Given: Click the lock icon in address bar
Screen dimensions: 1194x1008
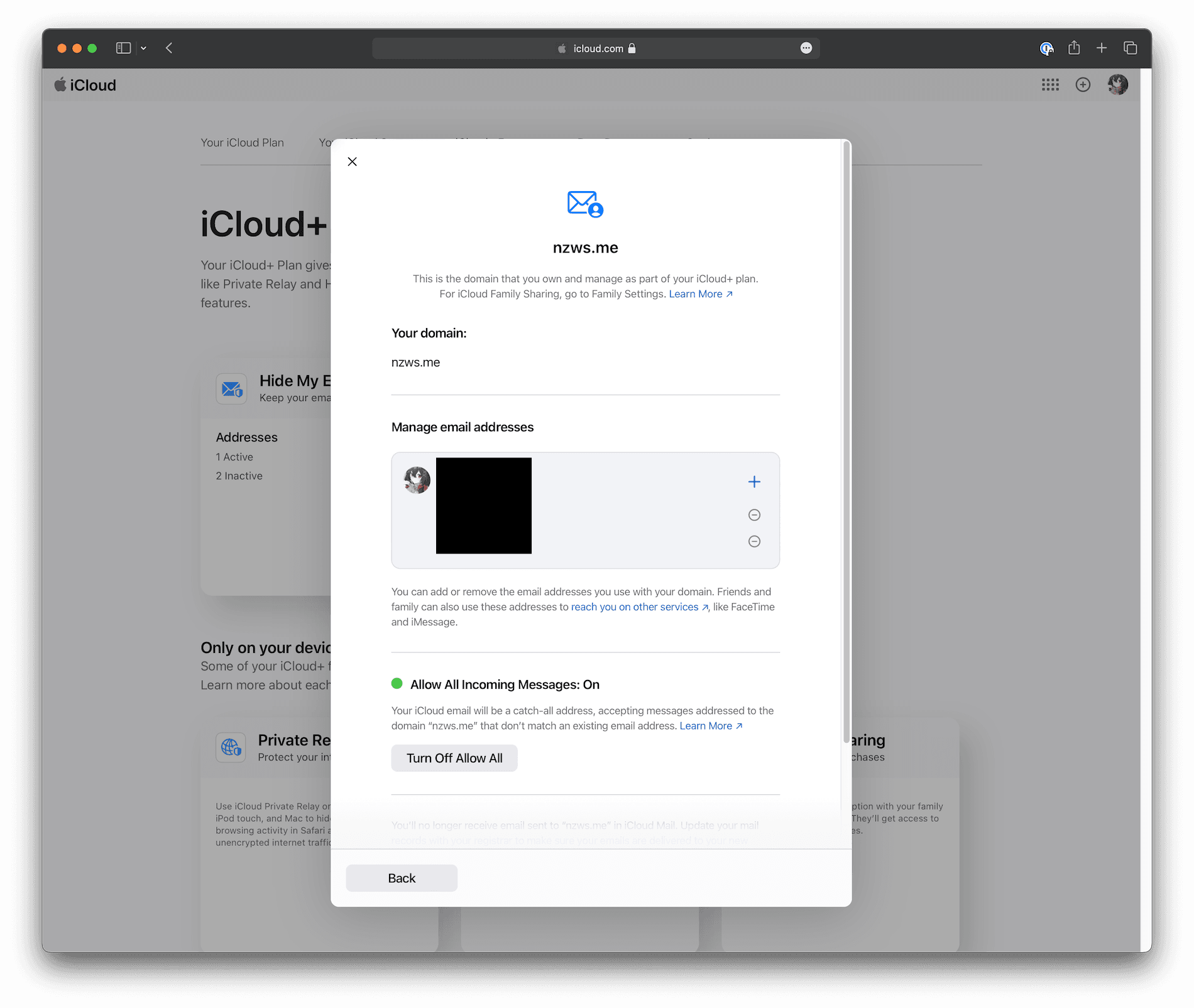Looking at the screenshot, I should click(x=632, y=48).
